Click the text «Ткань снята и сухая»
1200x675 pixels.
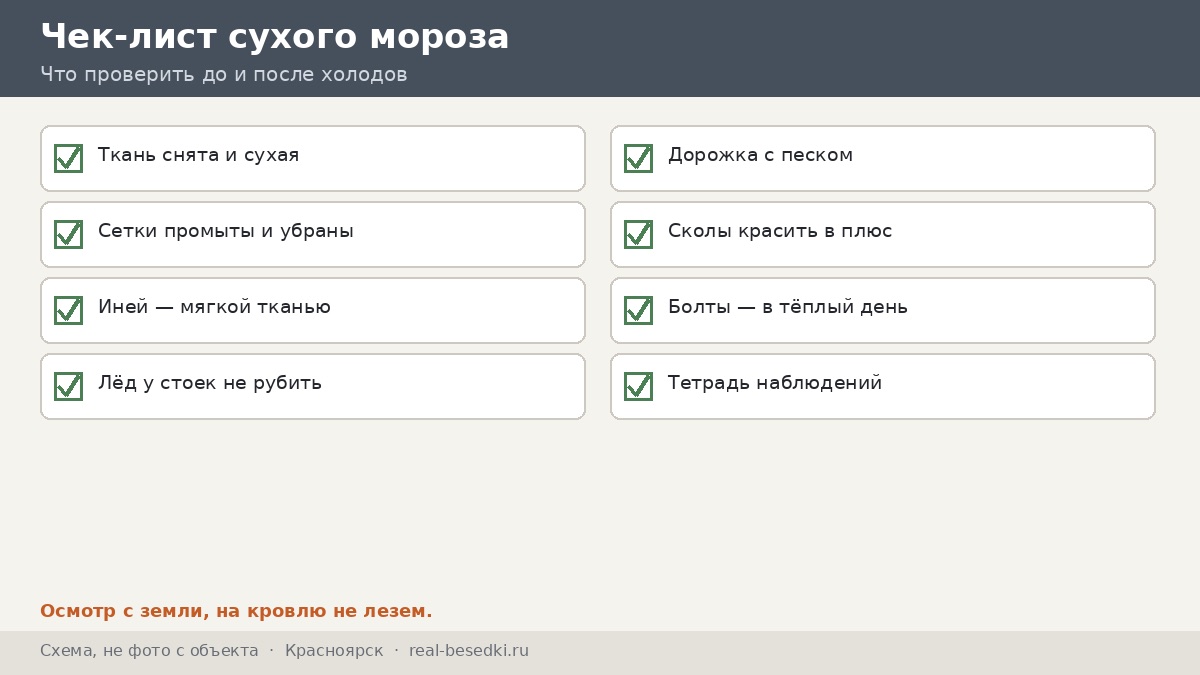pyautogui.click(x=198, y=155)
